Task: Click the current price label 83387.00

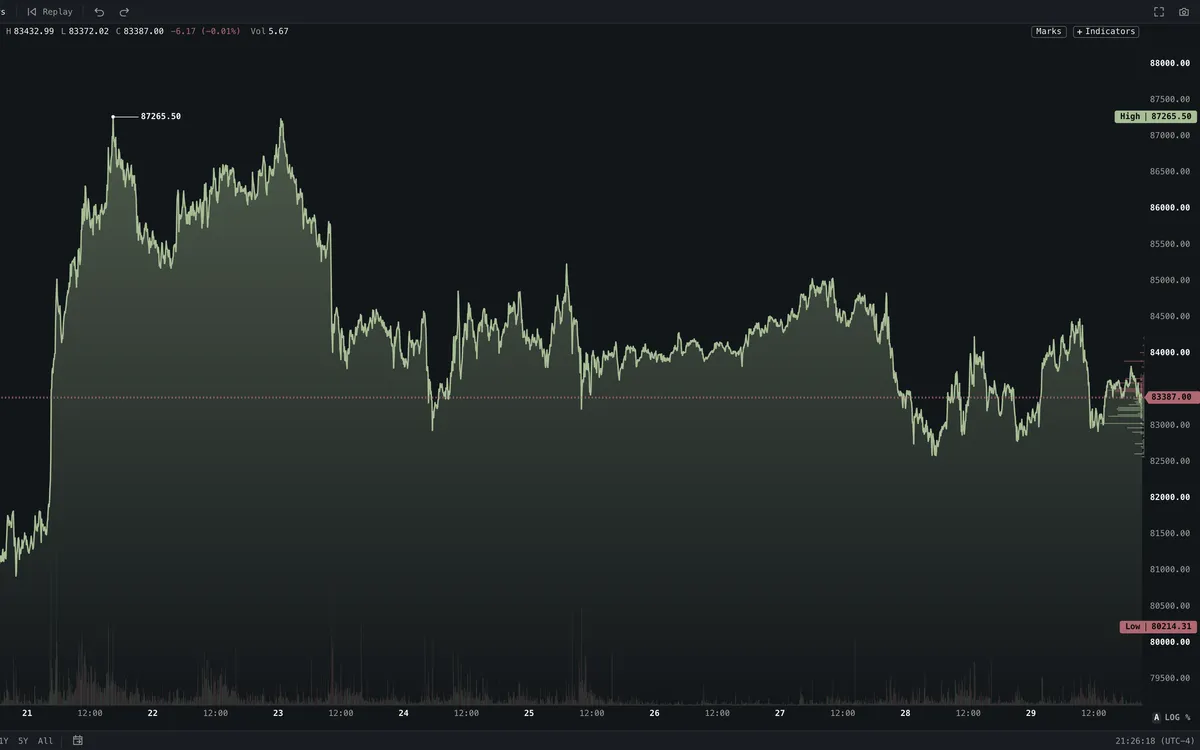Action: tap(1171, 397)
